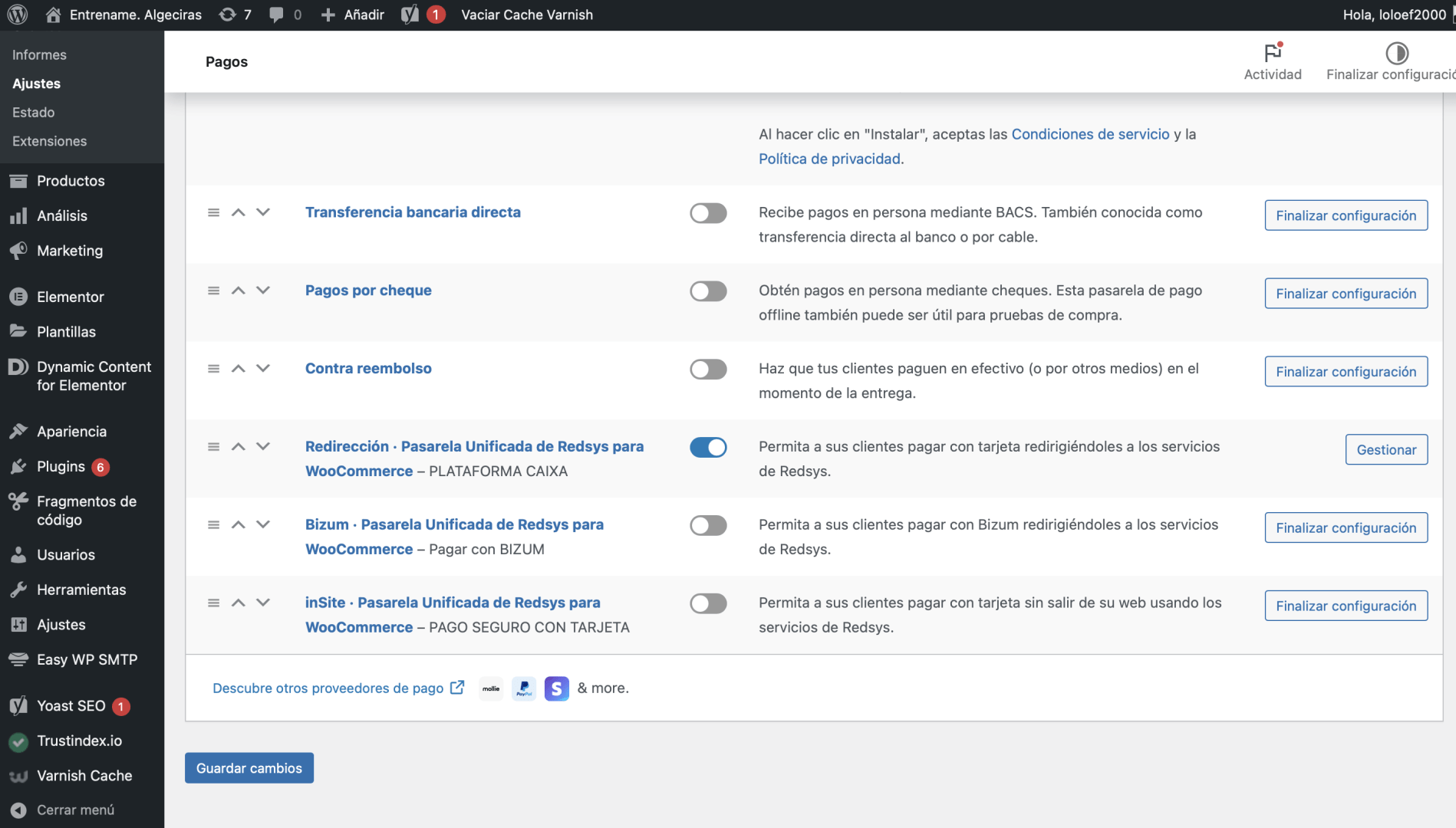Click the Mollie provider logo

click(491, 688)
